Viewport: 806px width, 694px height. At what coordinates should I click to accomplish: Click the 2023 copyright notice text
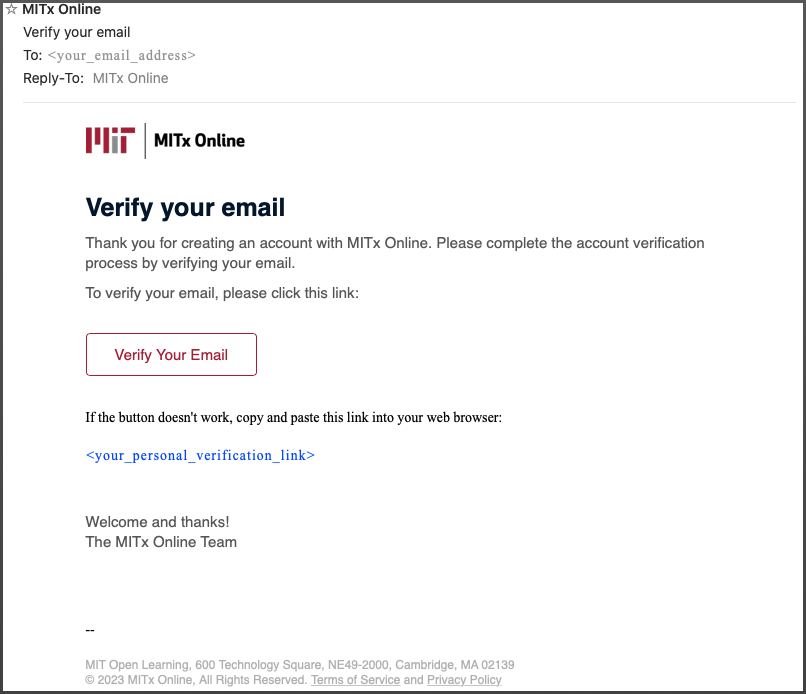point(196,680)
